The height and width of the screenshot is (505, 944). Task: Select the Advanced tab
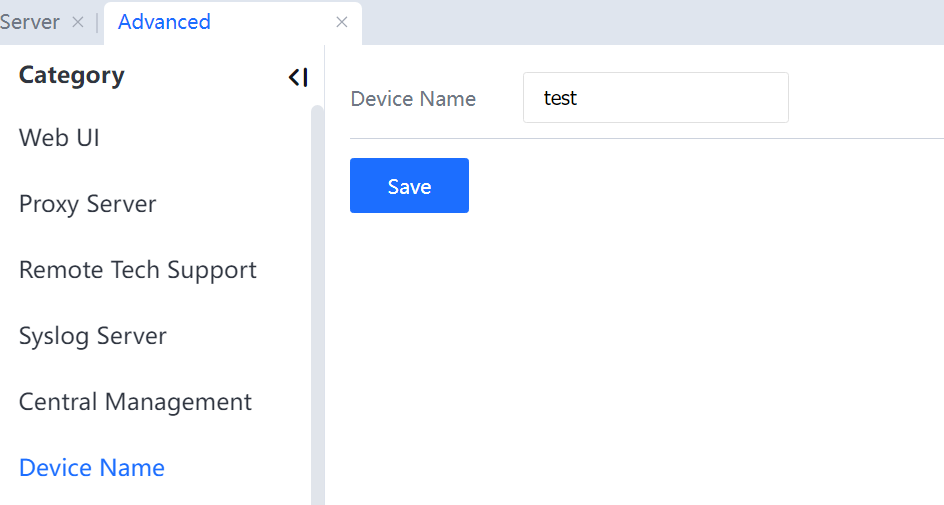[x=164, y=22]
